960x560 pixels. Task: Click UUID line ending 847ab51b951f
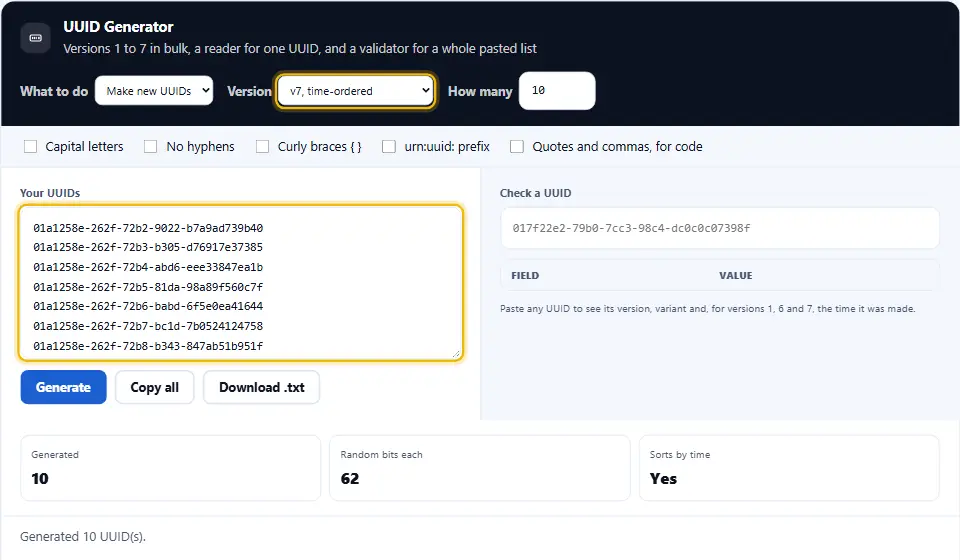(148, 346)
